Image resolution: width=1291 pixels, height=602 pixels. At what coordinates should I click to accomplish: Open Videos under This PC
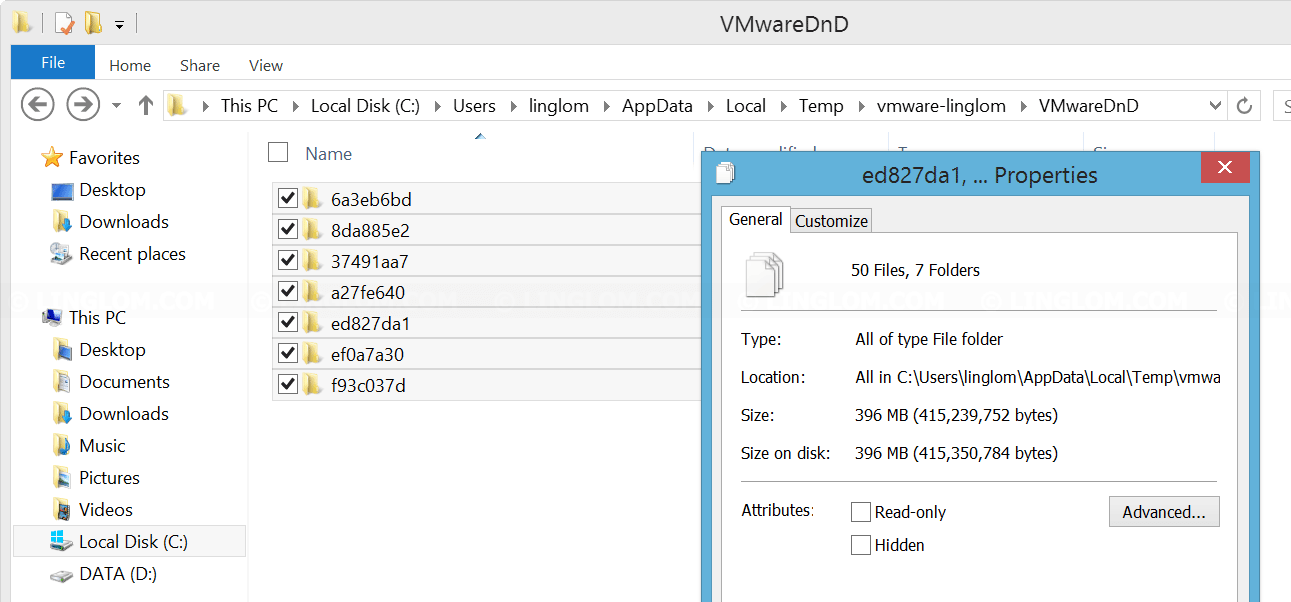point(106,509)
